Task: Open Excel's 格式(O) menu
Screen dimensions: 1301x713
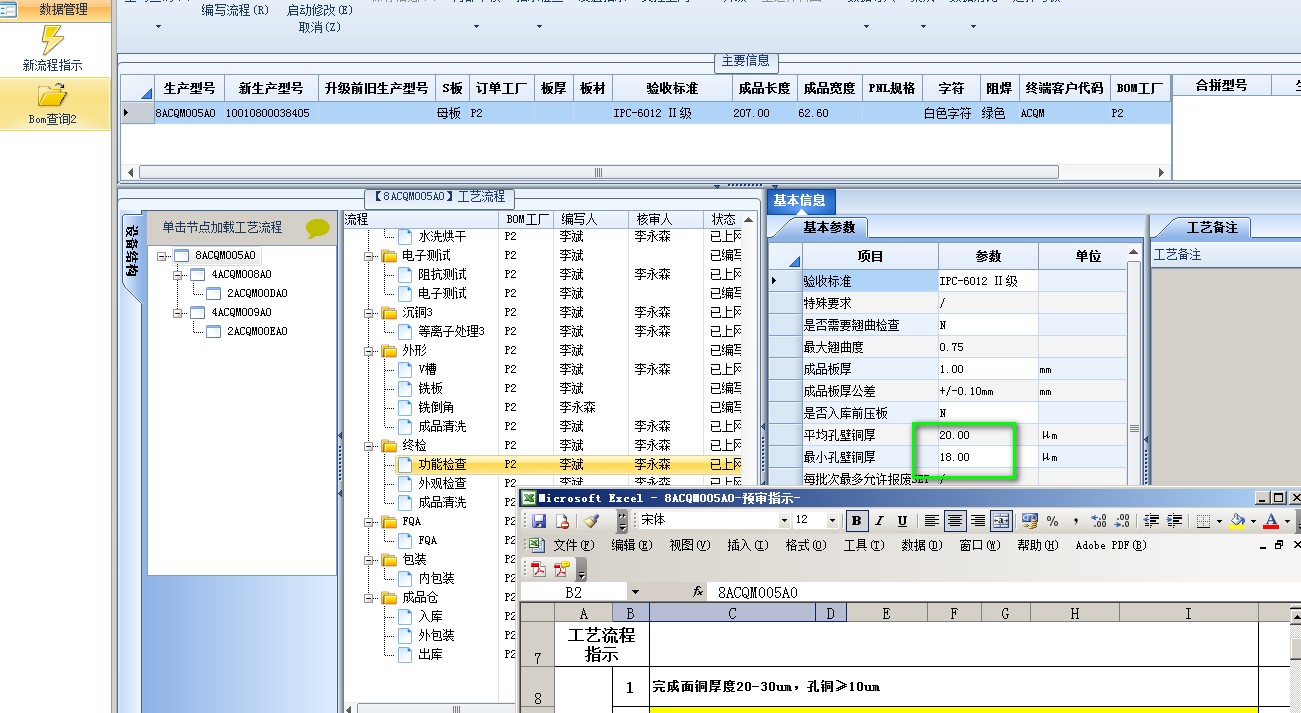Action: tap(805, 545)
